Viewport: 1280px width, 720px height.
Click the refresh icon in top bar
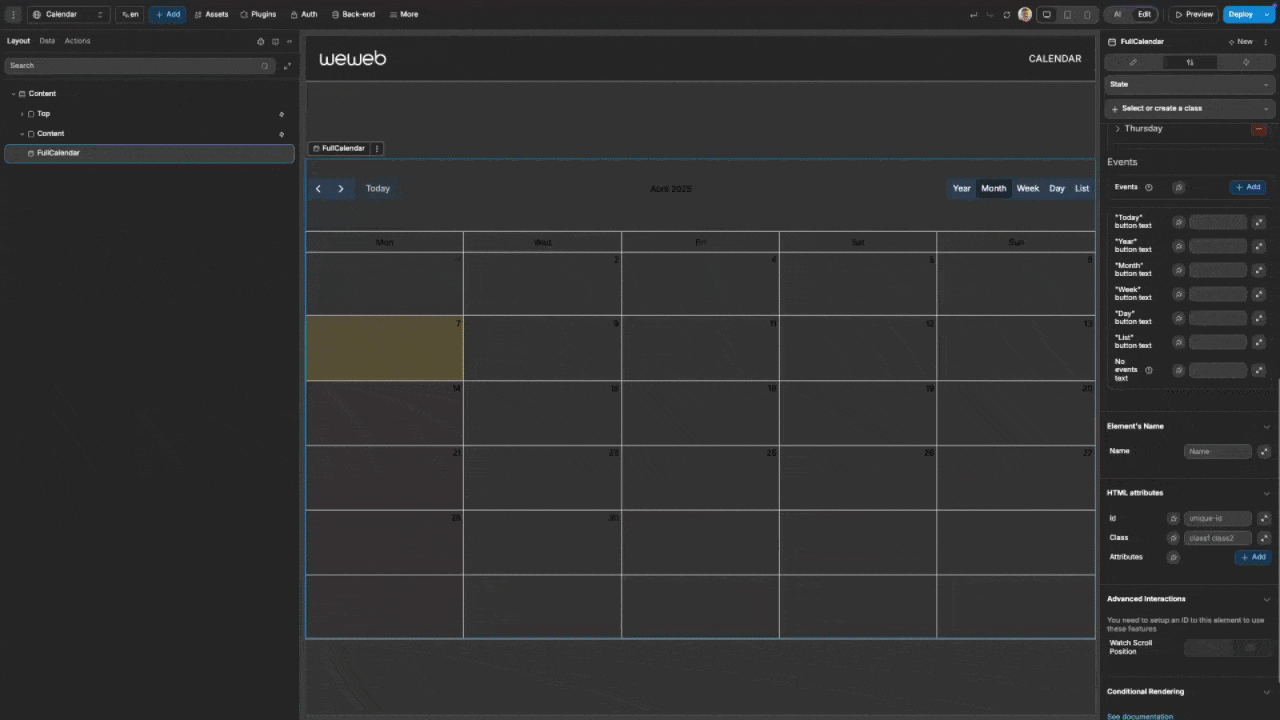coord(1006,15)
